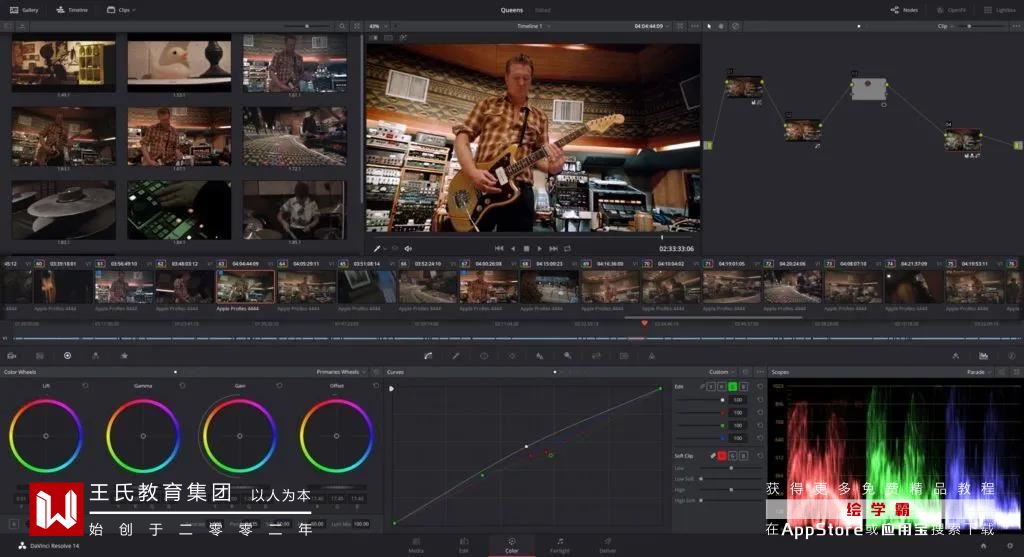Open the Key palette icon
This screenshot has height=557, width=1024.
pyautogui.click(x=568, y=356)
